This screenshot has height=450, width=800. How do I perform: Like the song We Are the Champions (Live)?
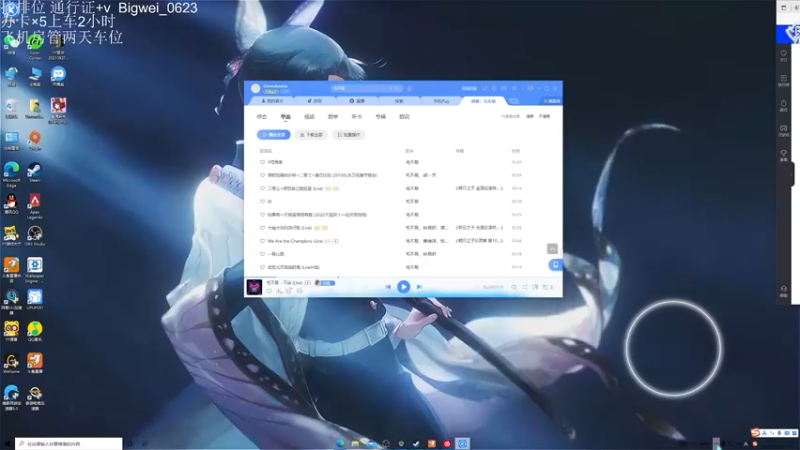(262, 241)
